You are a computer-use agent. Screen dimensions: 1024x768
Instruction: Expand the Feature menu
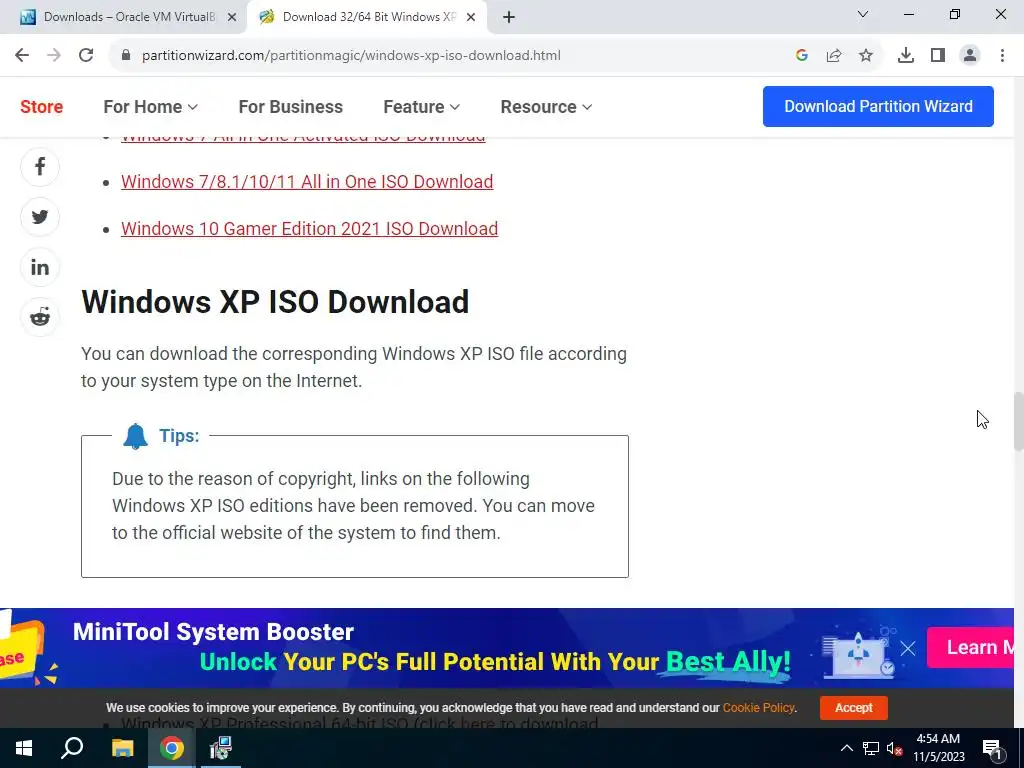pos(421,106)
